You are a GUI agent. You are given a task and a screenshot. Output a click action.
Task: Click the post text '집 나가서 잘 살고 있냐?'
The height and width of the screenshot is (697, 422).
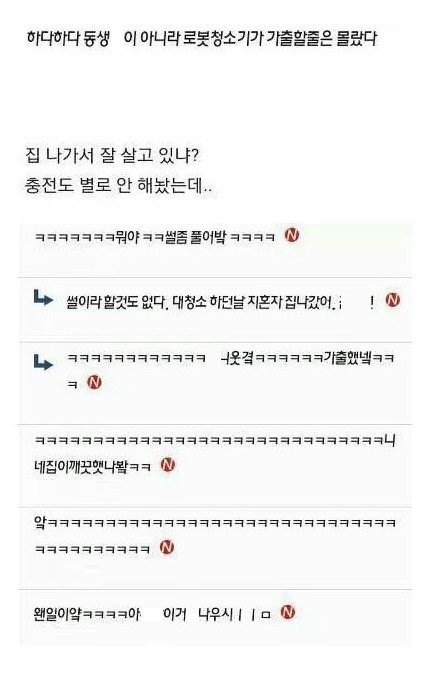[x=113, y=156]
